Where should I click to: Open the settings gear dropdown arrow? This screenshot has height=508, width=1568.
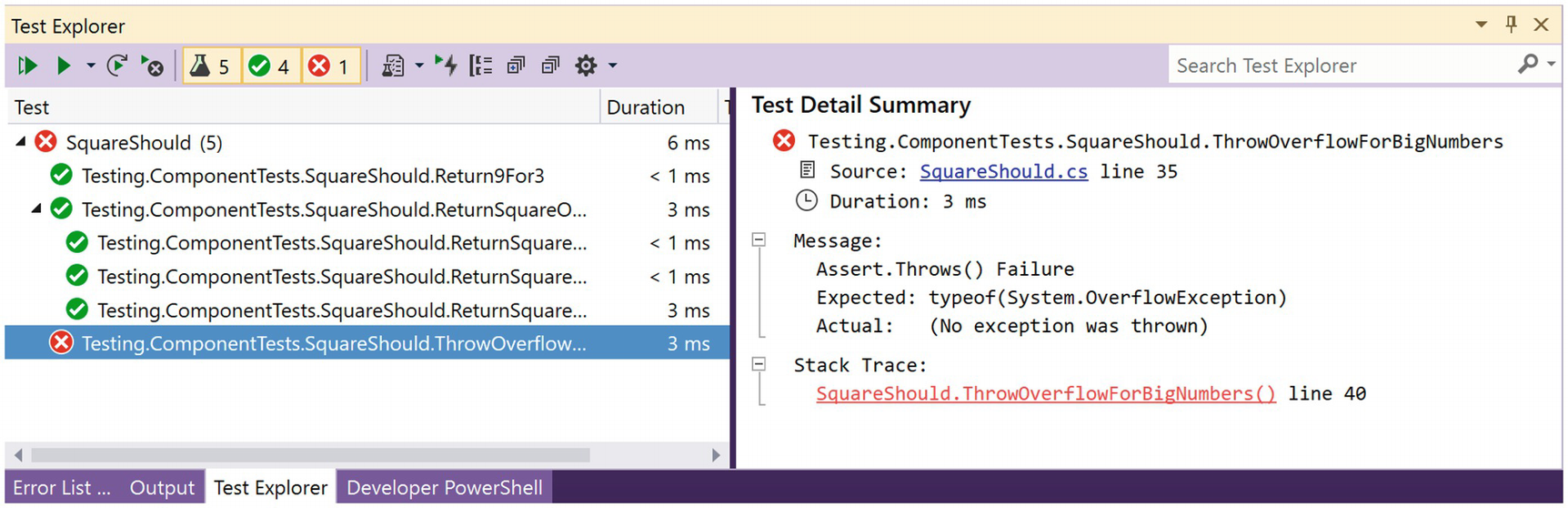pos(613,66)
